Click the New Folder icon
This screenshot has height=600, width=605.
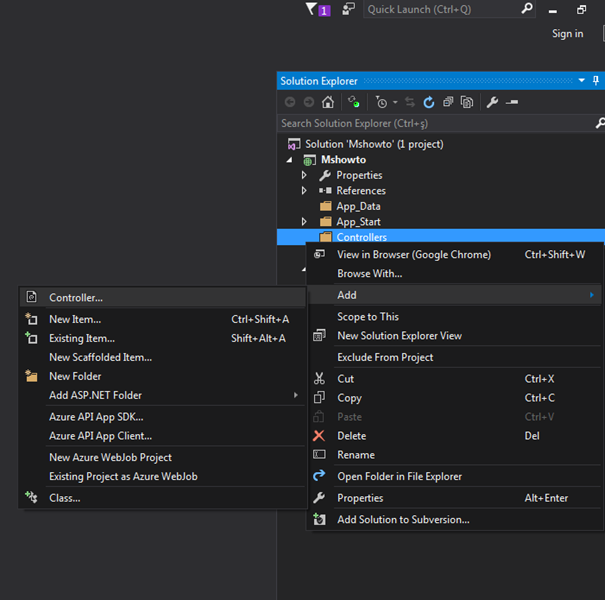pos(31,376)
